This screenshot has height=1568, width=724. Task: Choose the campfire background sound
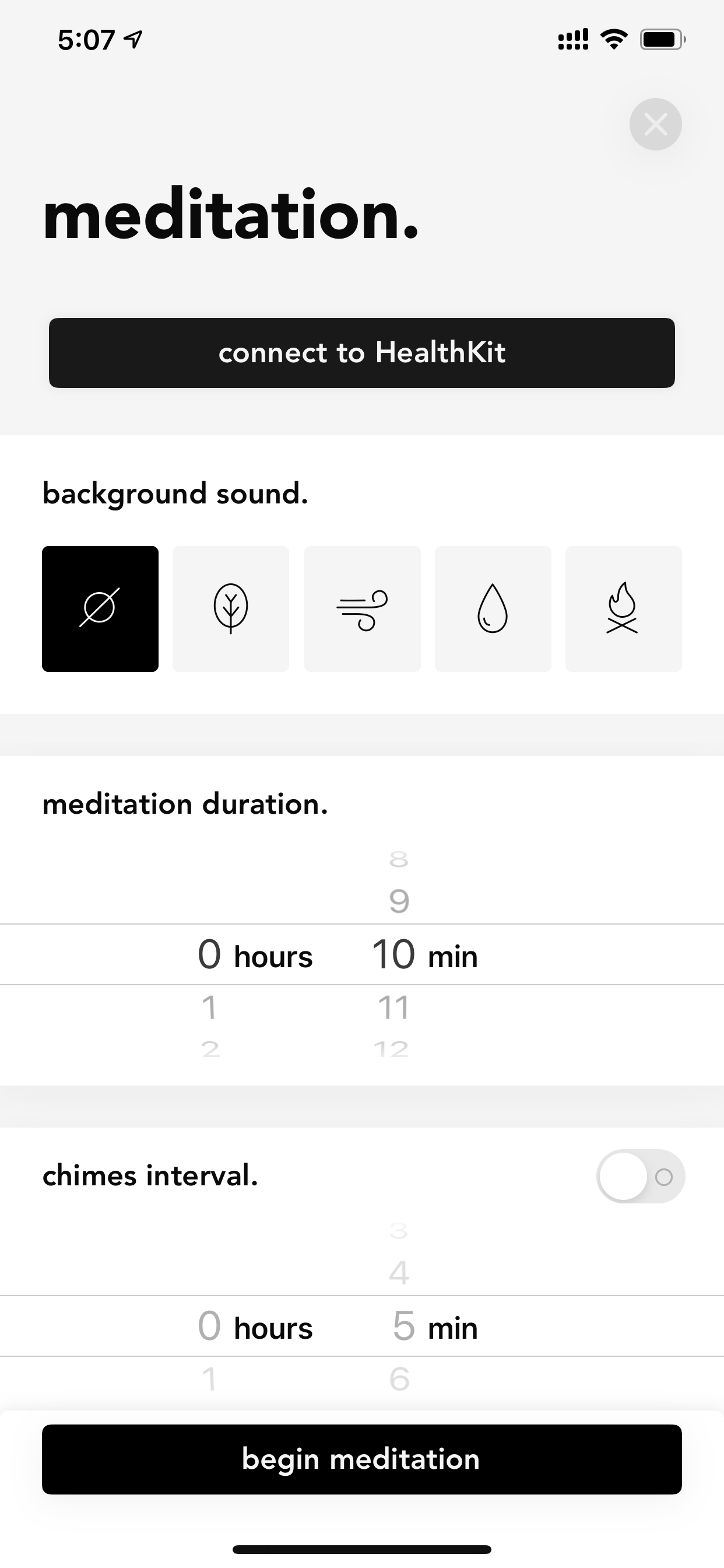click(x=624, y=608)
